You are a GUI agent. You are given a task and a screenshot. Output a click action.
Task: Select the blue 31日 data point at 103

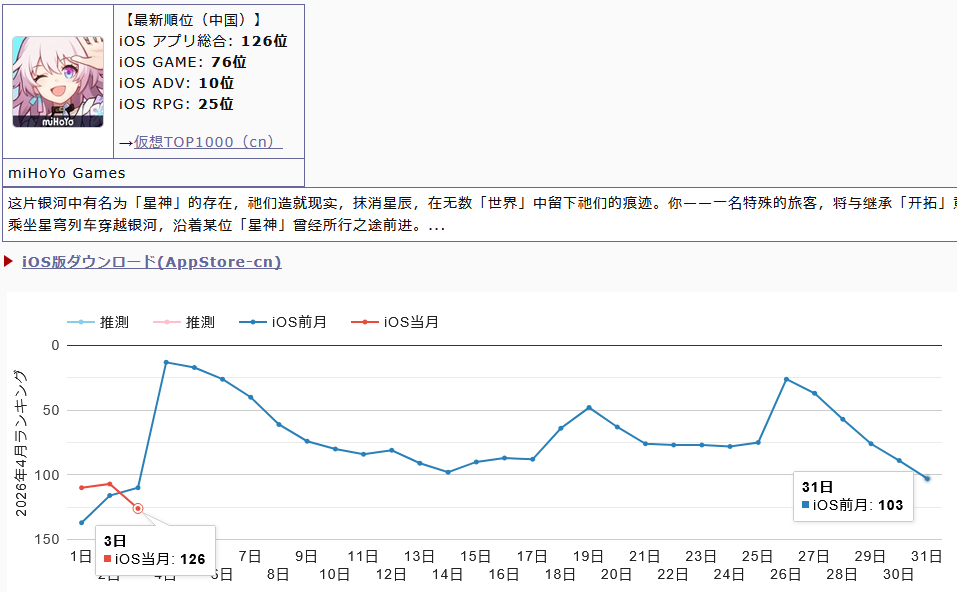[x=927, y=478]
